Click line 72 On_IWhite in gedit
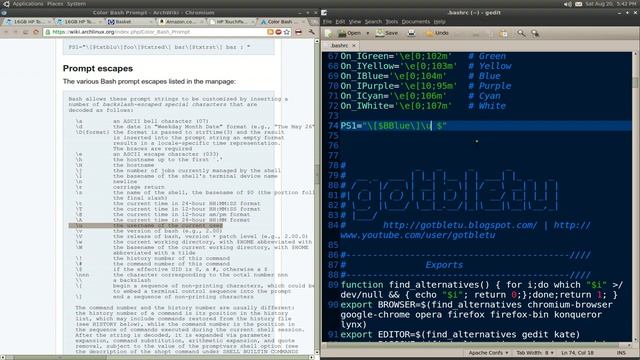This screenshot has height=360, width=640. pos(423,106)
